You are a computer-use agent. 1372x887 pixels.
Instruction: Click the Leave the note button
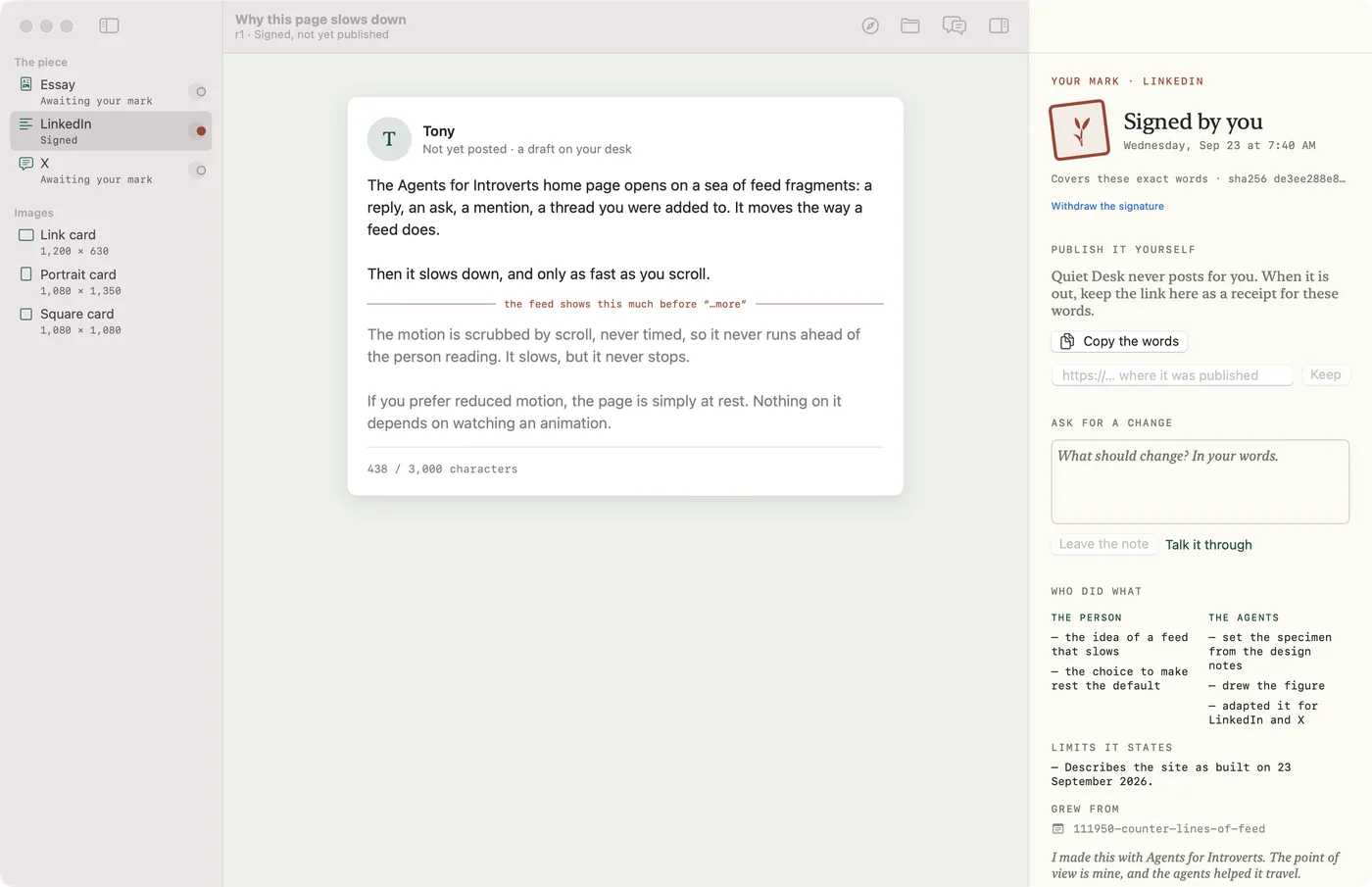pyautogui.click(x=1103, y=545)
